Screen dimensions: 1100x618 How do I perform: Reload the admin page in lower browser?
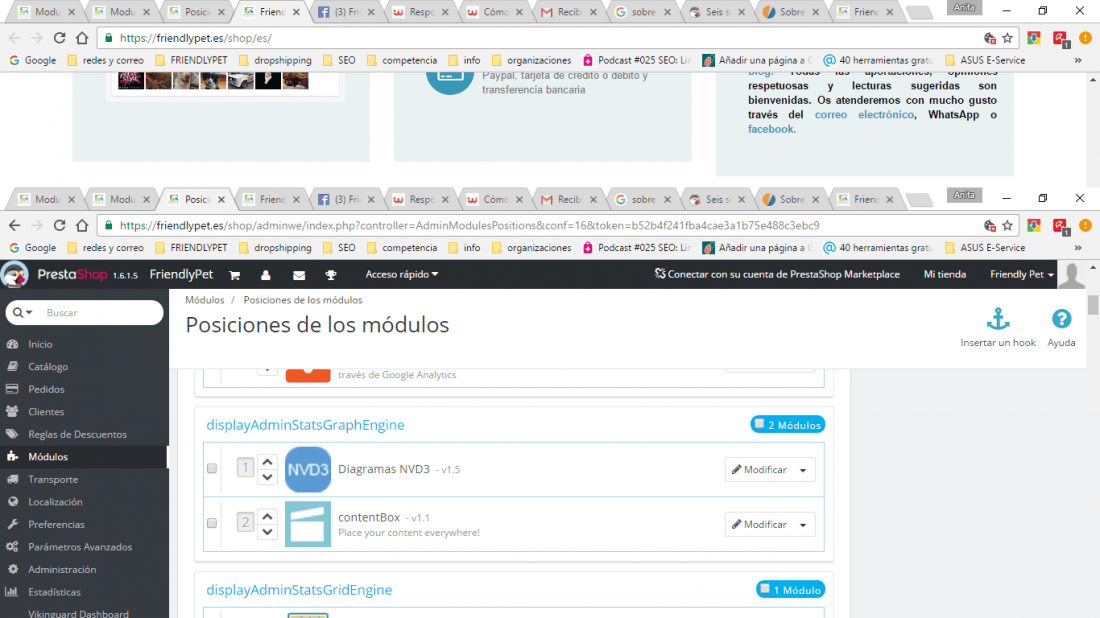[x=60, y=225]
